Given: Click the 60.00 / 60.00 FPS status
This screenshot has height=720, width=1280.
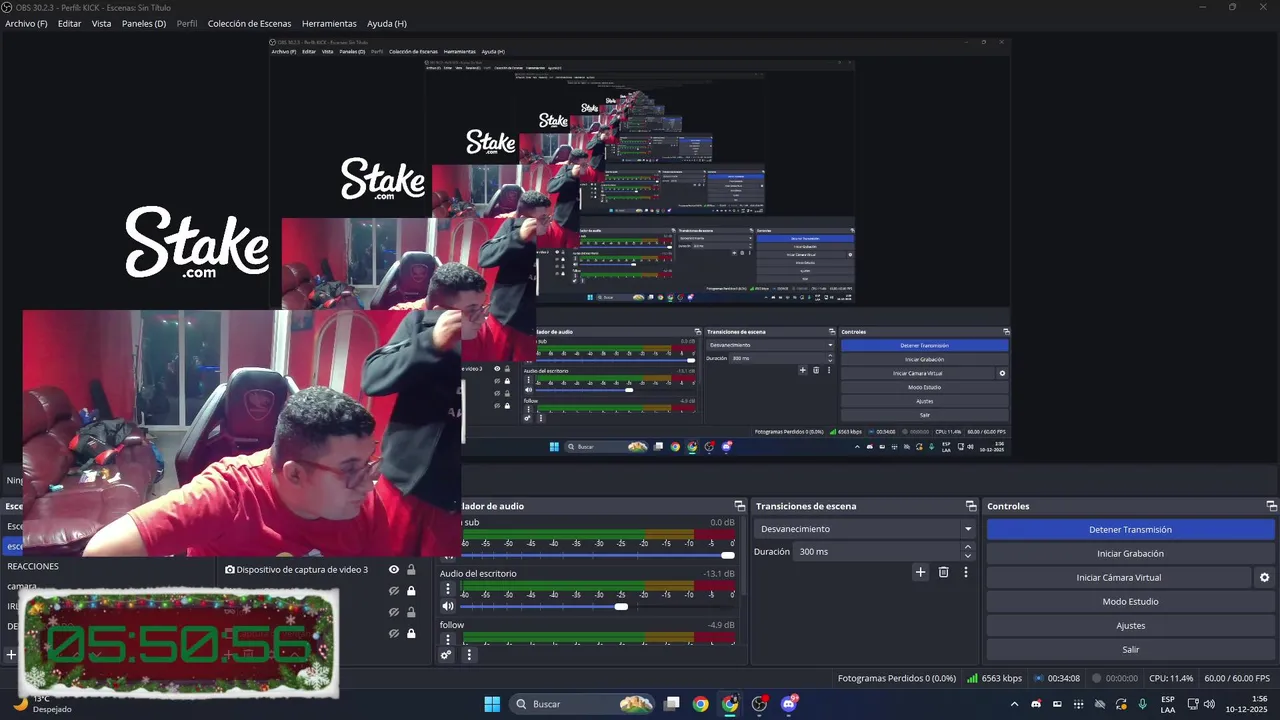Looking at the screenshot, I should pos(1237,678).
